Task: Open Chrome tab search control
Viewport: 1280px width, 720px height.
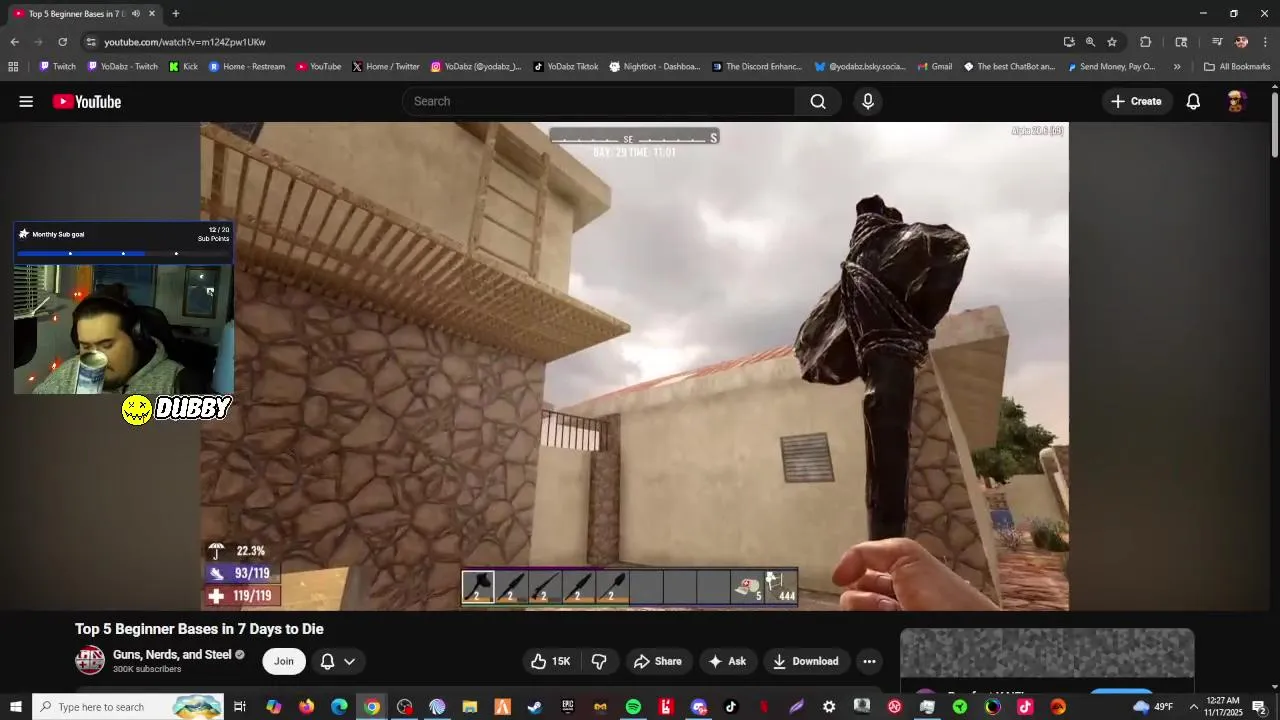Action: (x=1181, y=42)
